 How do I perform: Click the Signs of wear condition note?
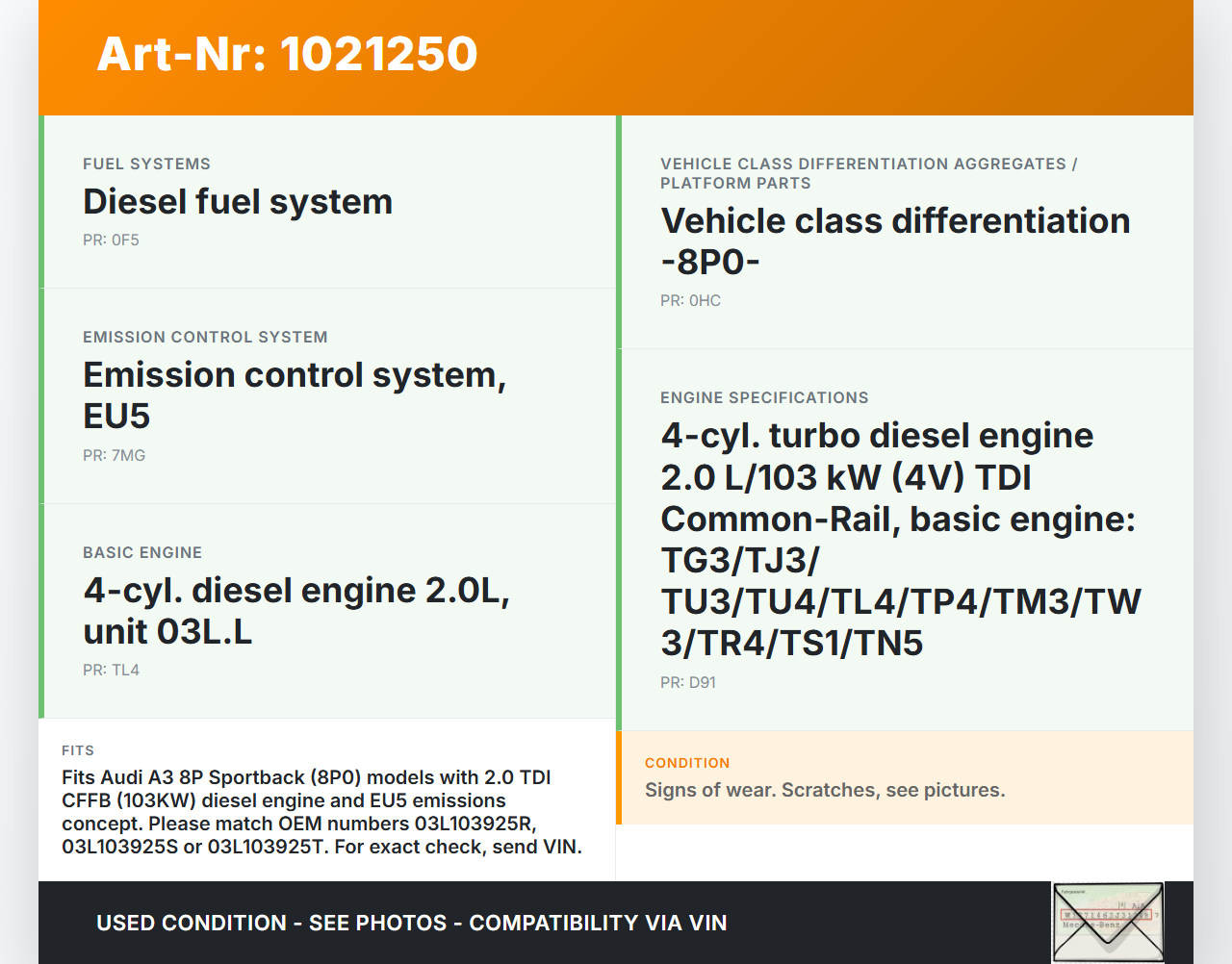pyautogui.click(x=824, y=791)
